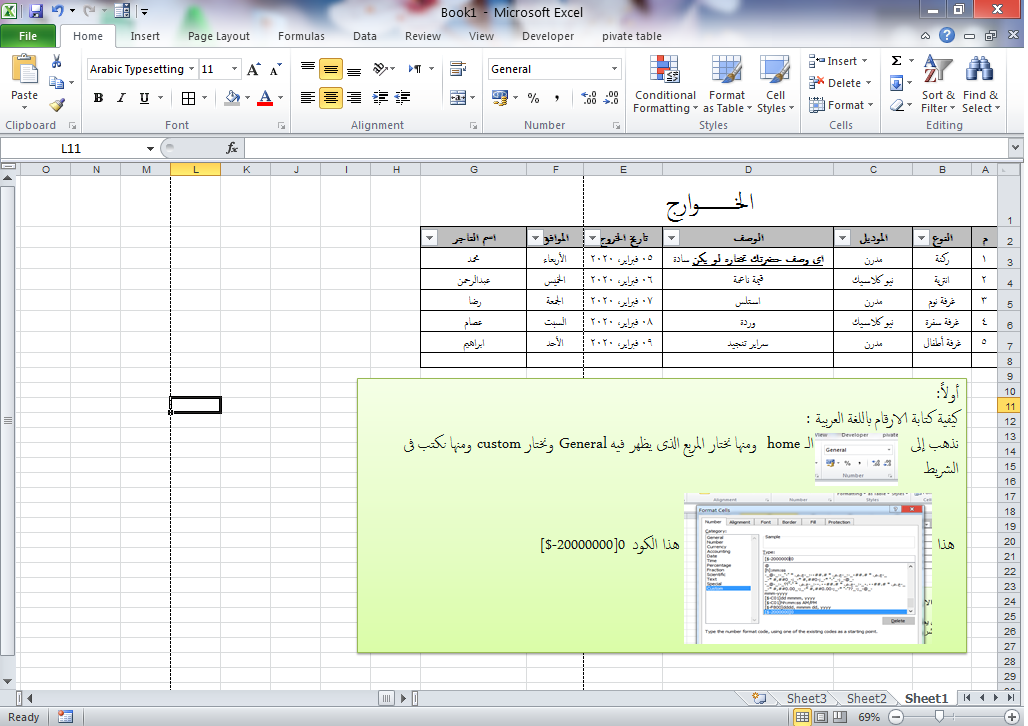The width and height of the screenshot is (1028, 726).
Task: Toggle Bold formatting
Action: [x=98, y=98]
